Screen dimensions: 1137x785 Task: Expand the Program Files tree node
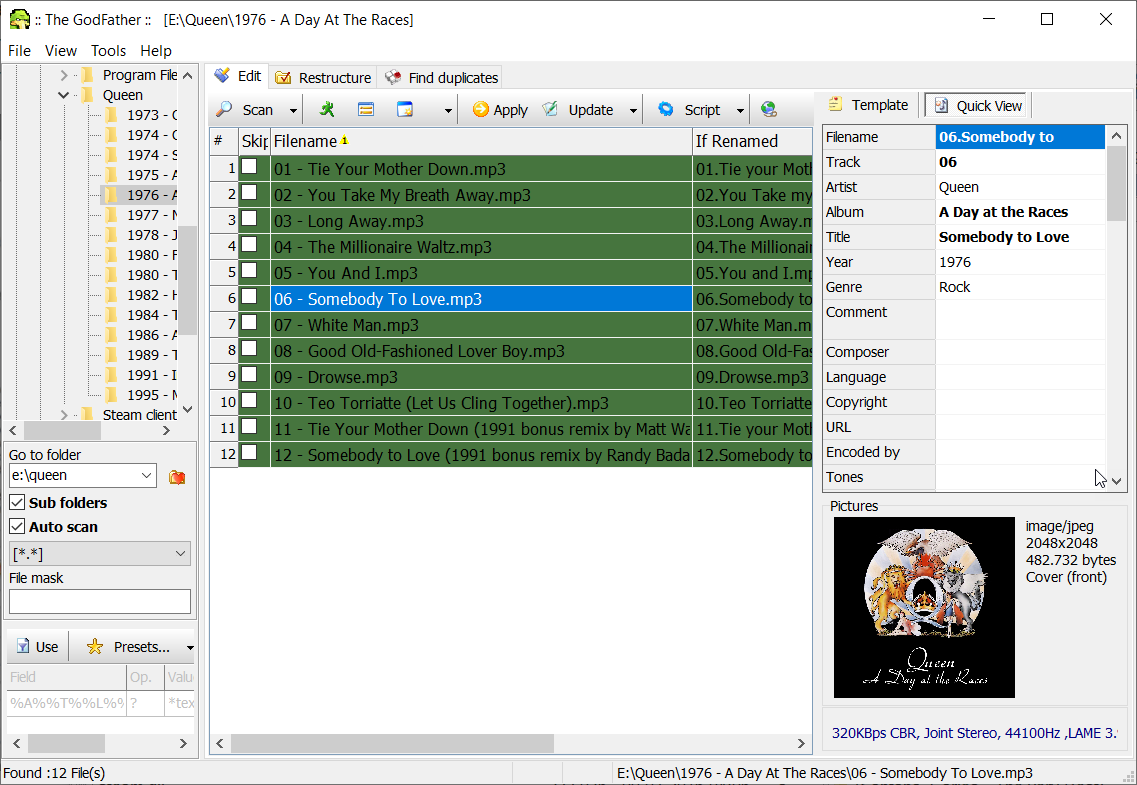pyautogui.click(x=64, y=75)
